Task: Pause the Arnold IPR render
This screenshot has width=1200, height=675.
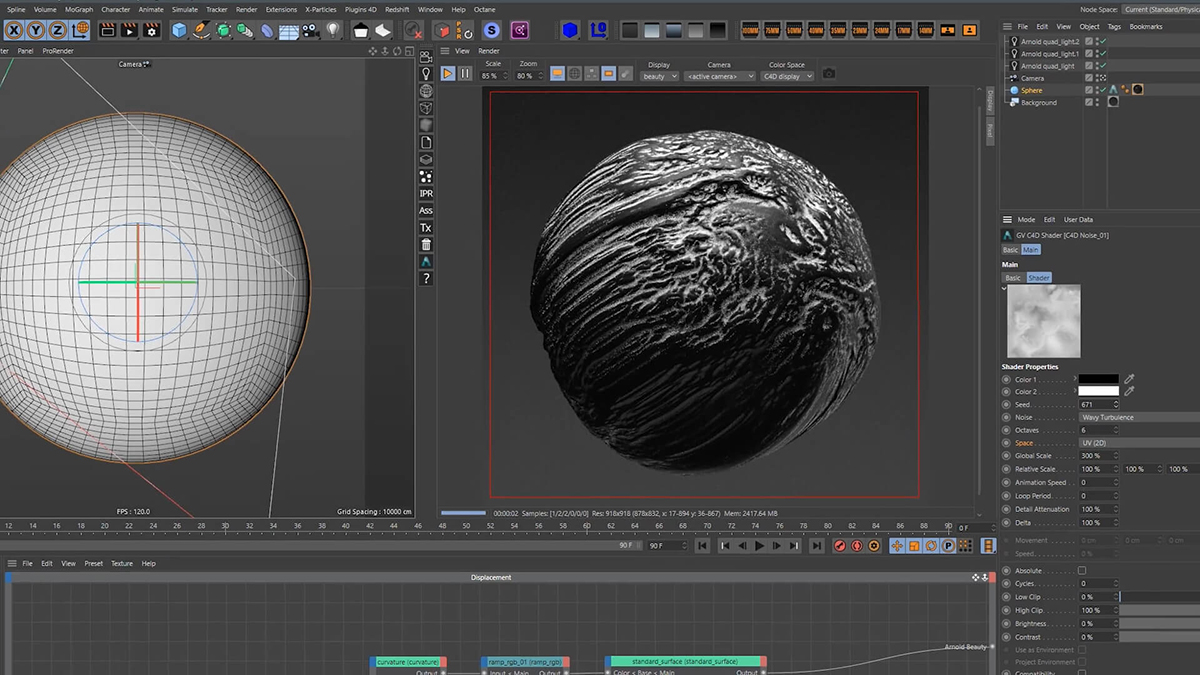Action: (465, 73)
